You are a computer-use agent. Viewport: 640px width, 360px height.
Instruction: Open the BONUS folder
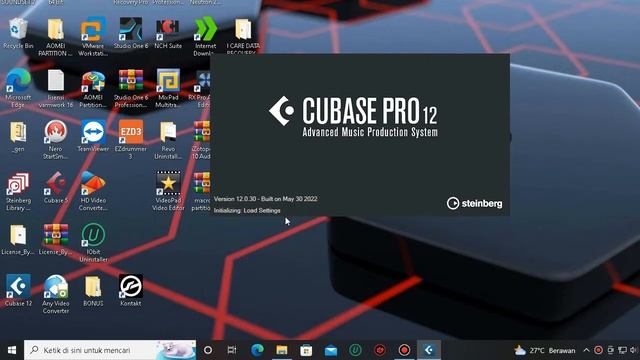(x=93, y=291)
